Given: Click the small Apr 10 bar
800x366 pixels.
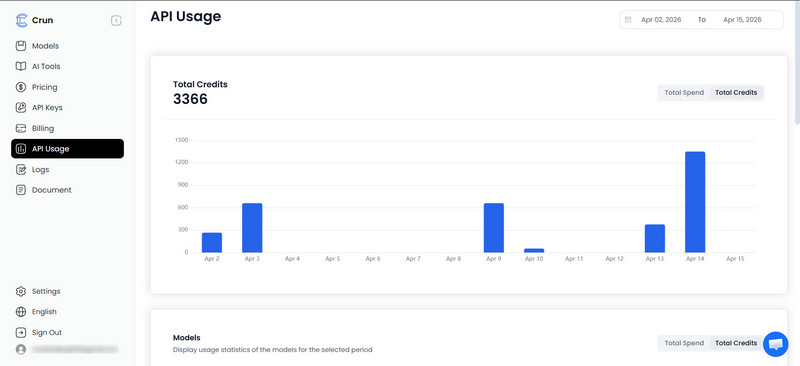Looking at the screenshot, I should click(534, 250).
